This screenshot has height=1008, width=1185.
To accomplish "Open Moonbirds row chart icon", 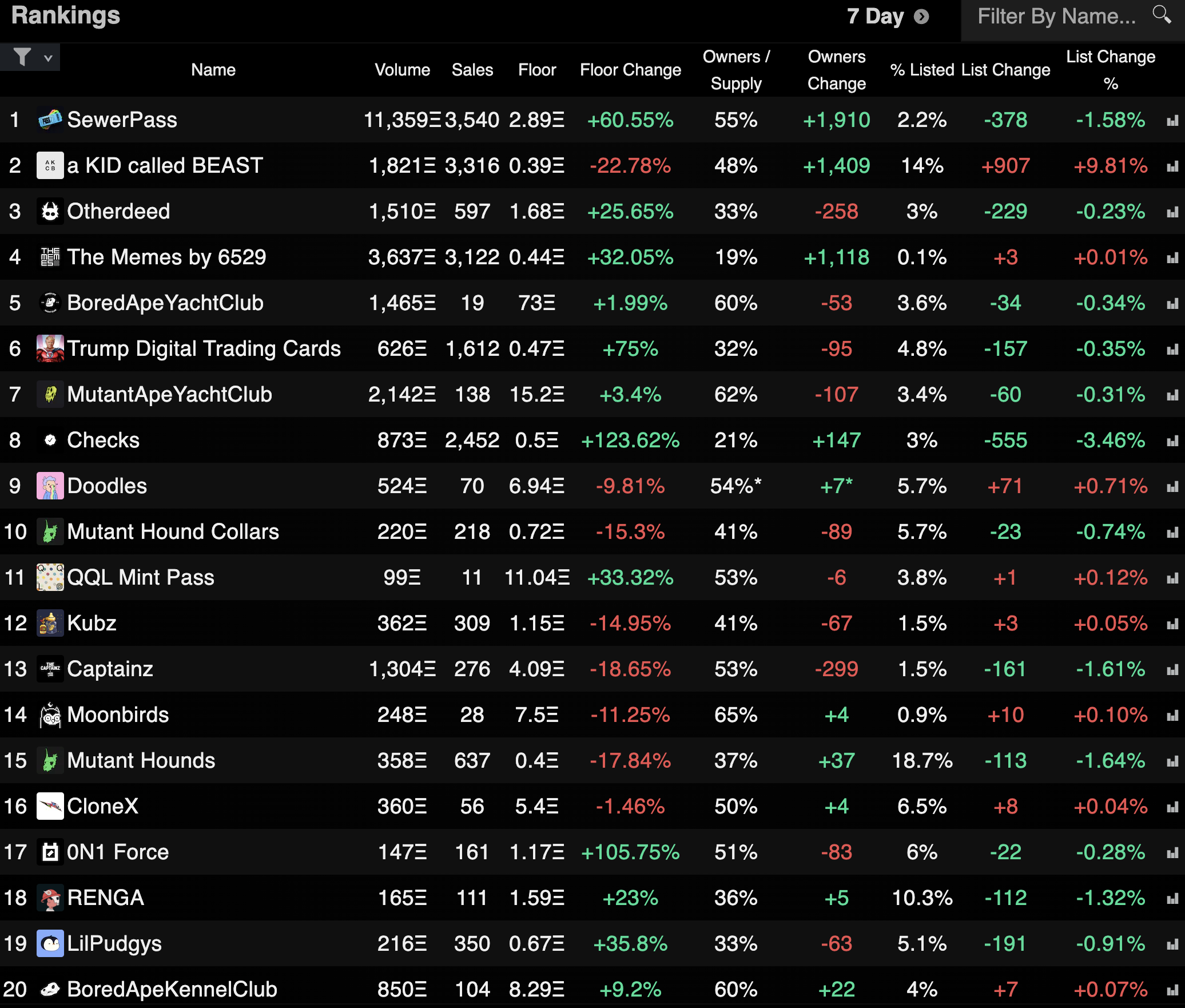I will click(1172, 716).
